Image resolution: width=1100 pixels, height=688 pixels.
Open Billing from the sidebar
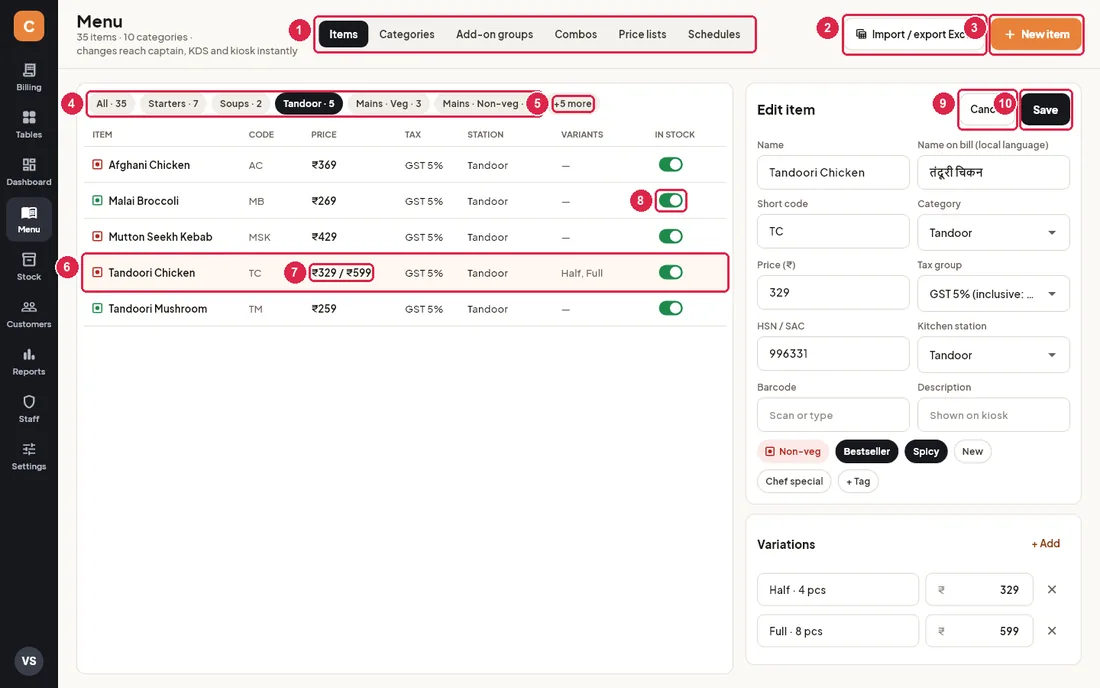pos(29,77)
